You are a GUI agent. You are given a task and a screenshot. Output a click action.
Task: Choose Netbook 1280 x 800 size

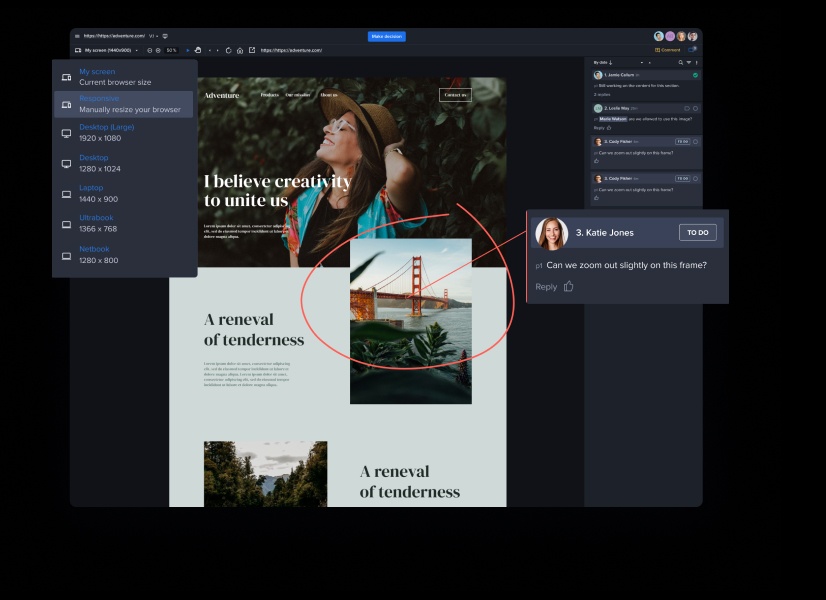125,254
